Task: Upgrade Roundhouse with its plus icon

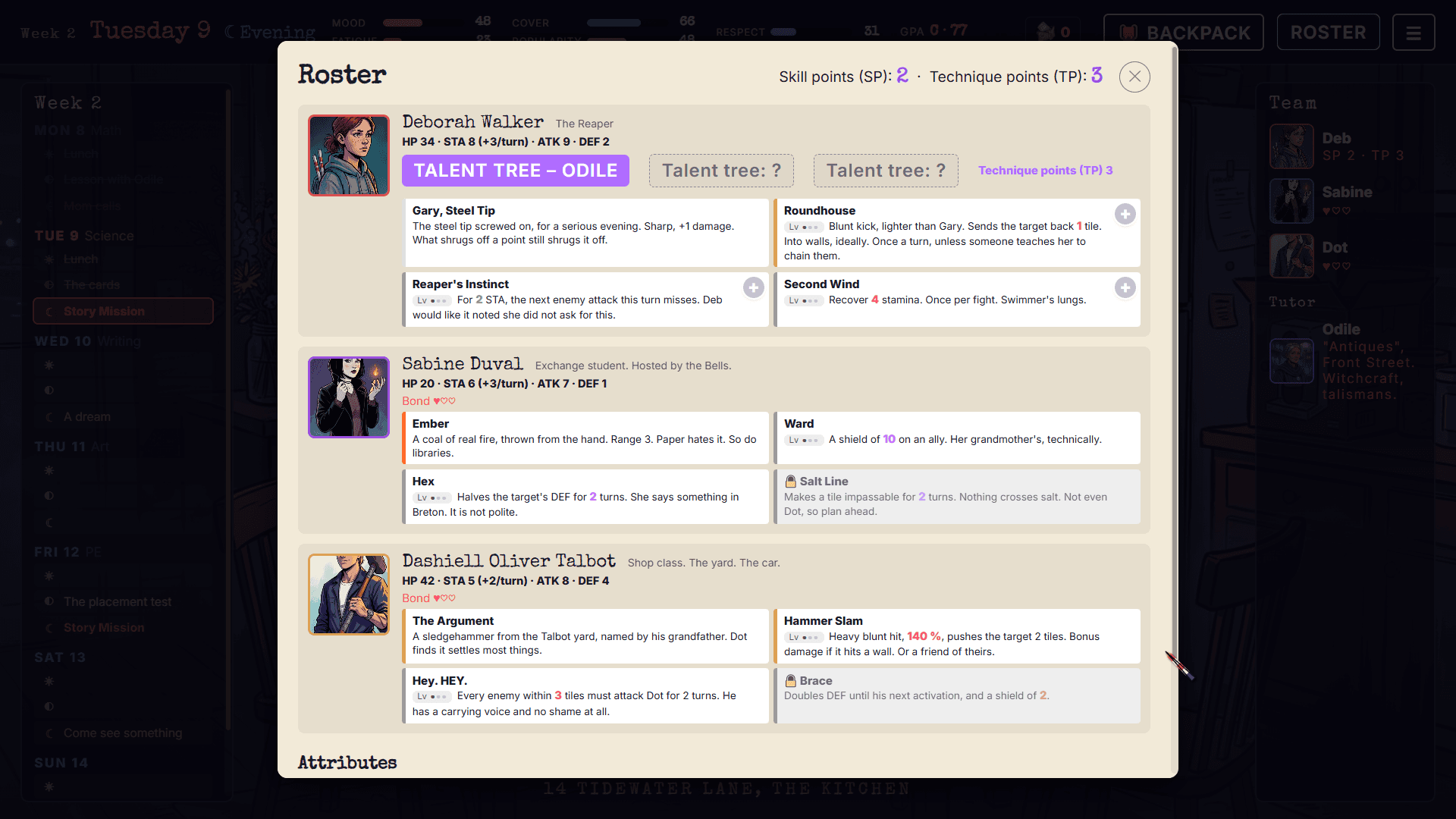Action: pos(1125,214)
